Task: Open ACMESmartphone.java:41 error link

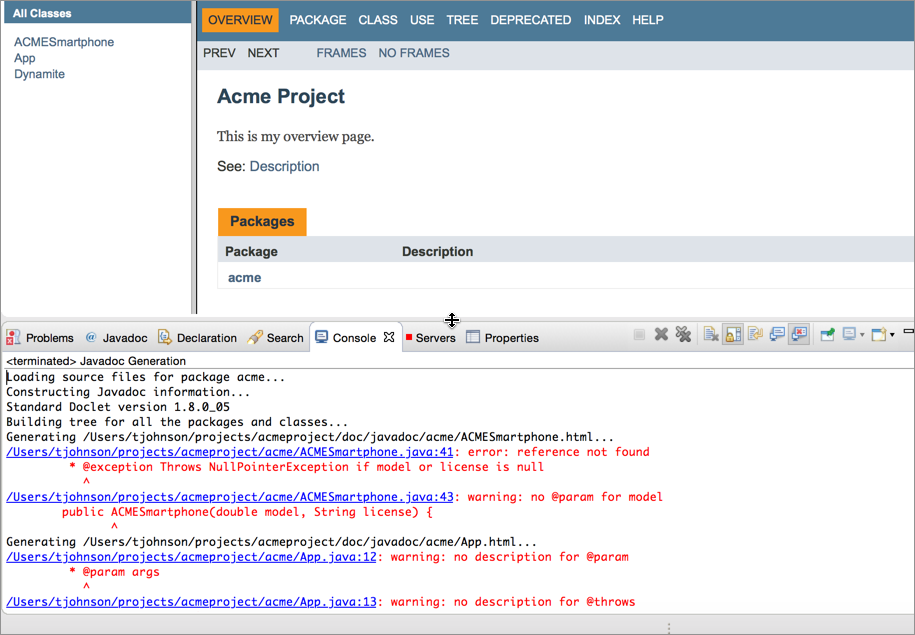Action: 229,452
